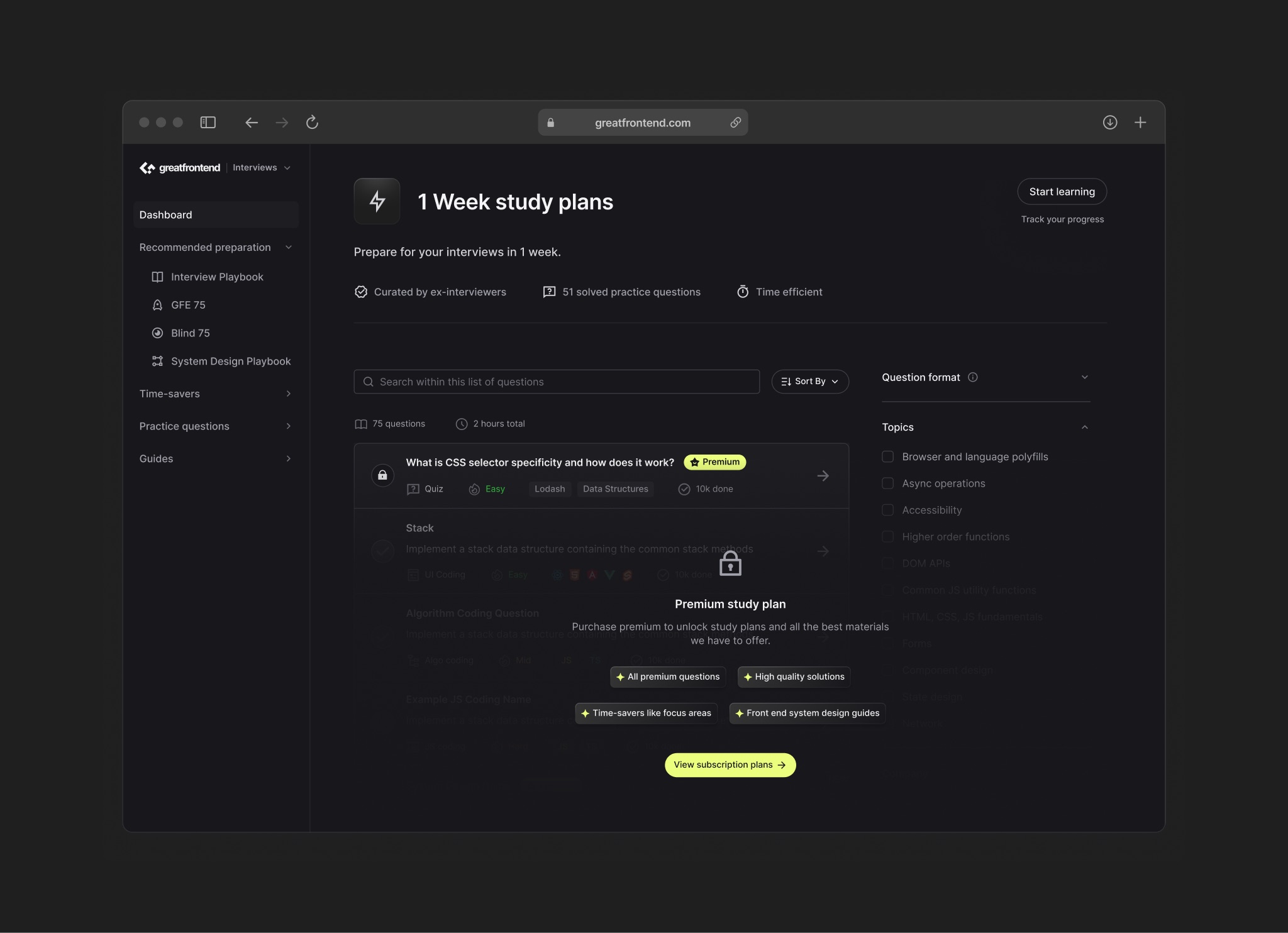The height and width of the screenshot is (933, 1288).
Task: Open downloads via the download circle icon
Action: [1110, 123]
